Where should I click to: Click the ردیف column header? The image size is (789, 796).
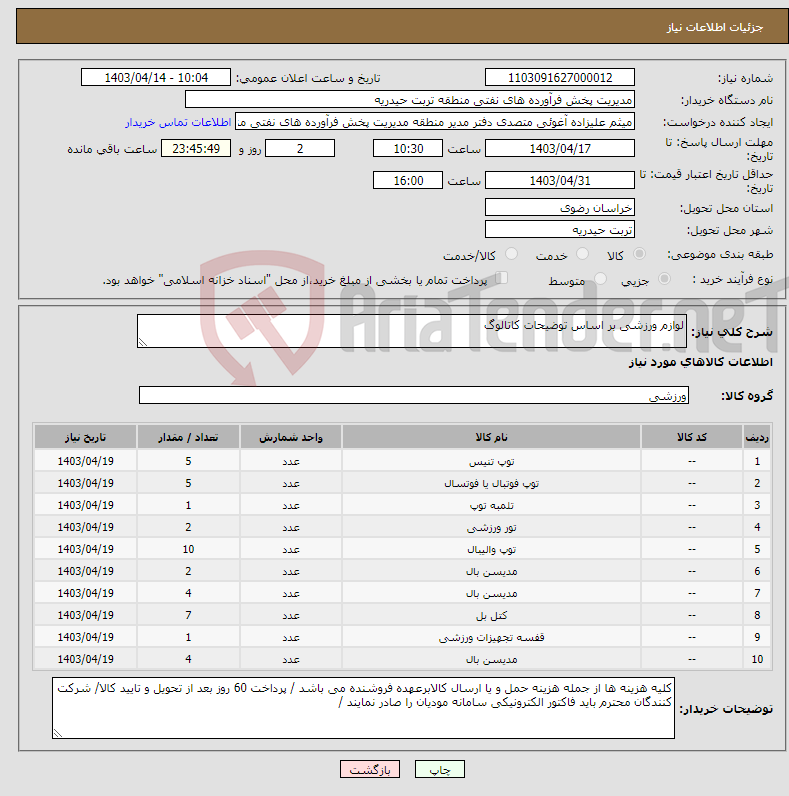pos(757,437)
